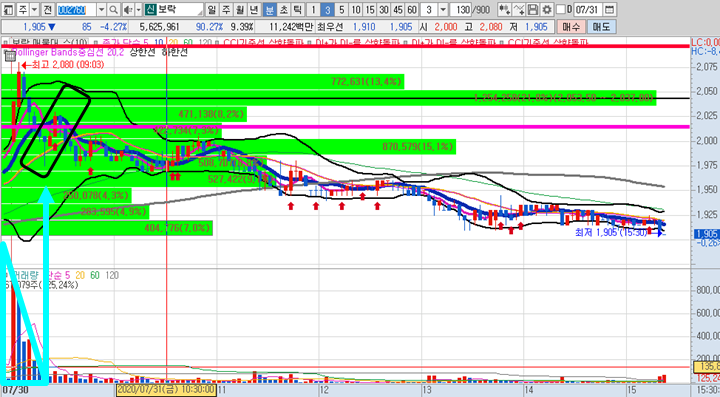This screenshot has width=720, height=397.
Task: Click the 2020/07/31 10:30:00 time axis label
Action: point(166,390)
